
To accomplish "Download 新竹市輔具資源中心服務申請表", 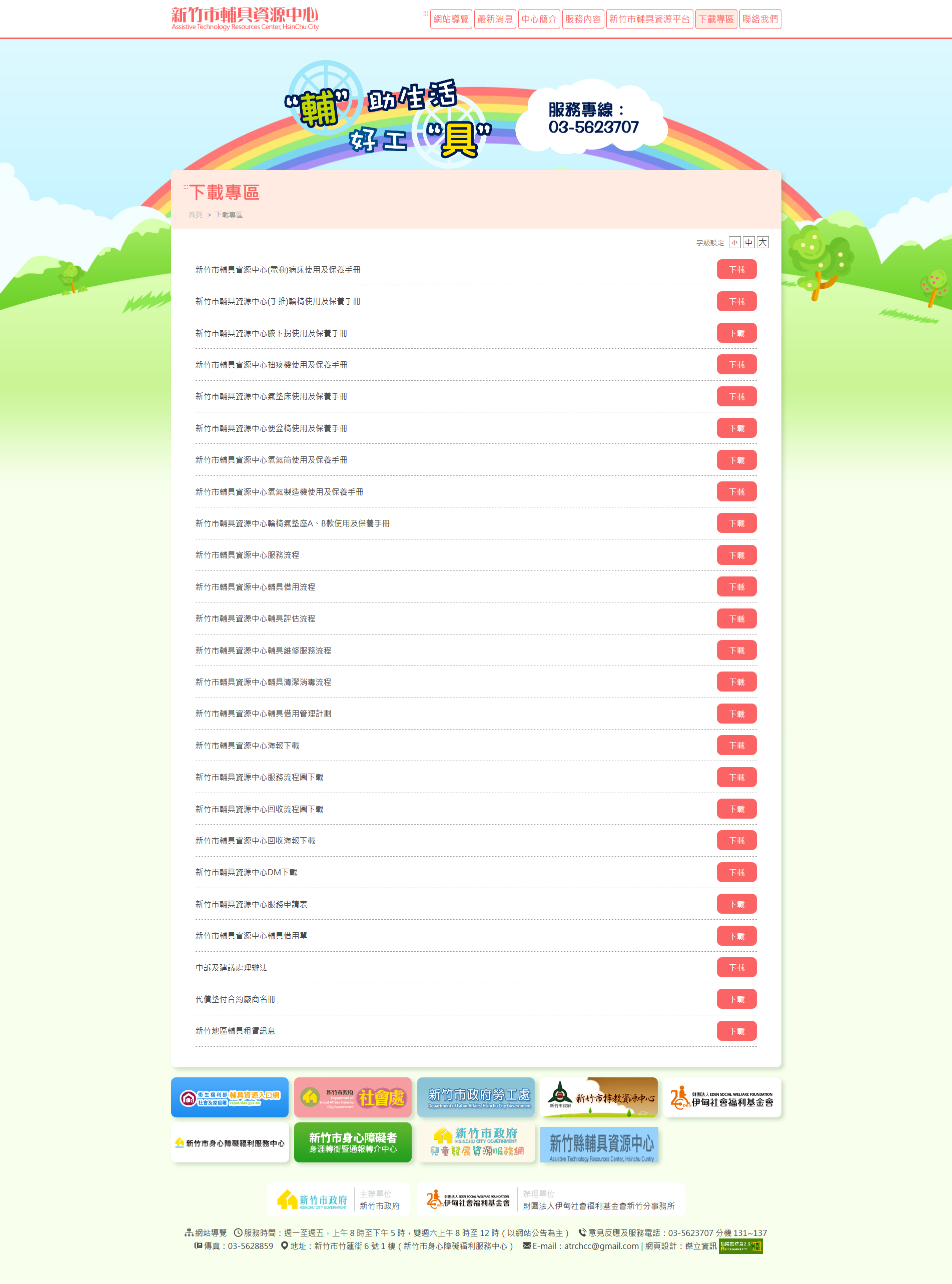I will pyautogui.click(x=736, y=904).
